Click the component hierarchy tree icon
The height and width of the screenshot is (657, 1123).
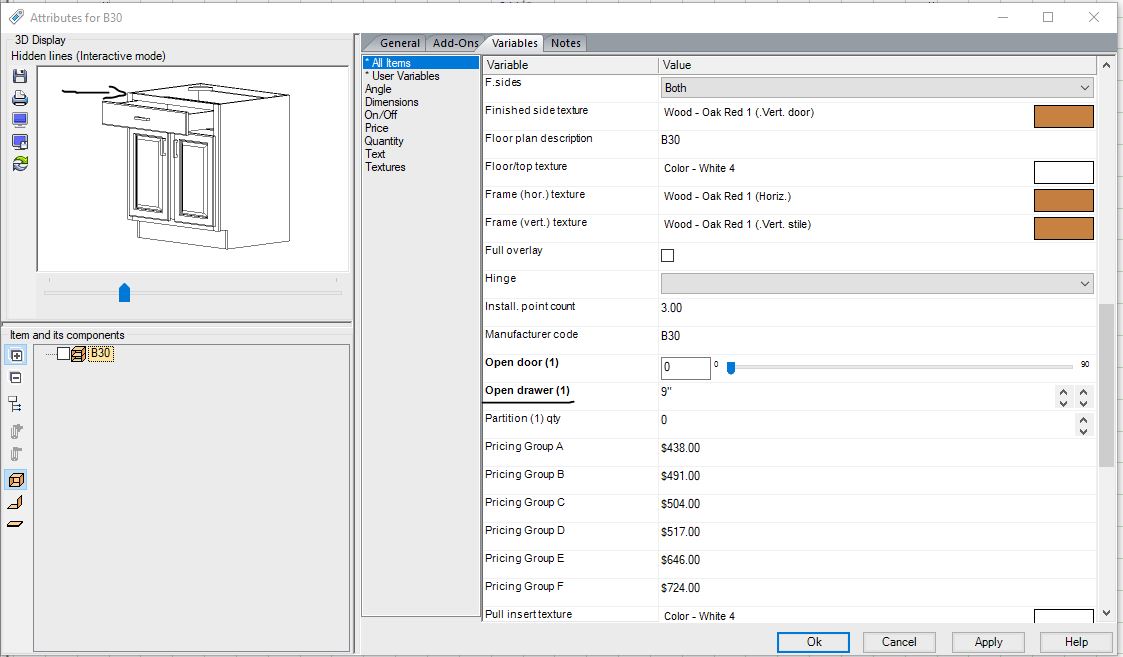click(15, 404)
